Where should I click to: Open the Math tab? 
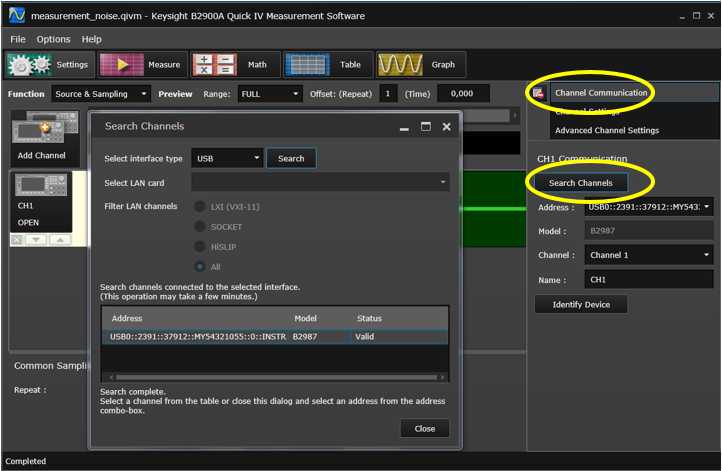pyautogui.click(x=235, y=65)
